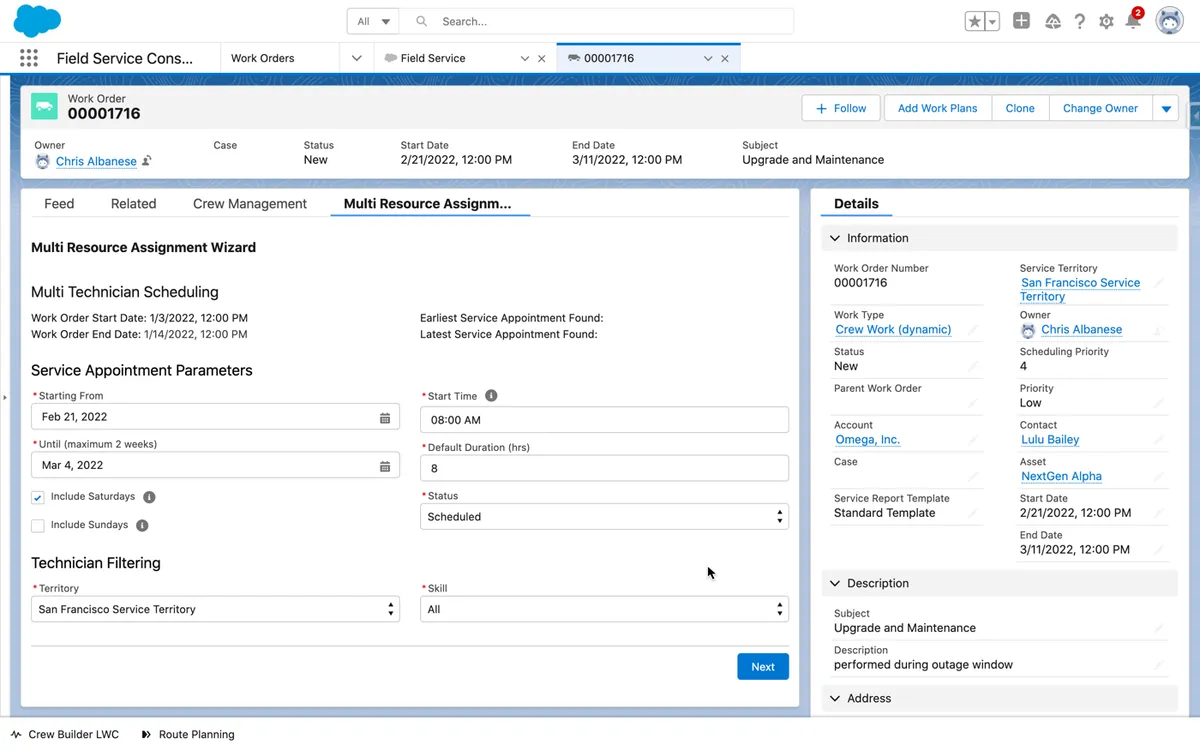Viewport: 1200px width, 751px height.
Task: Open the Setup gear icon
Action: (x=1106, y=21)
